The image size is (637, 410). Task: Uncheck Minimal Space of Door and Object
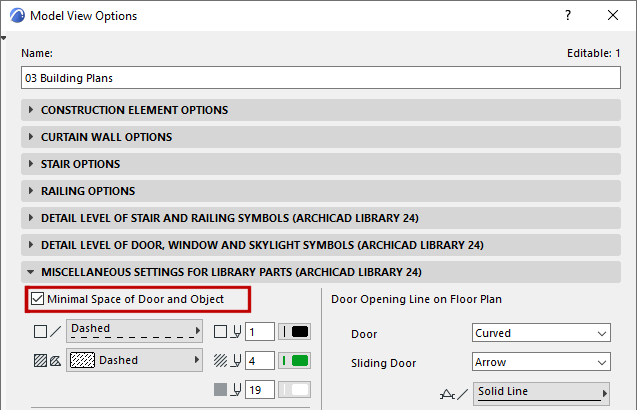pyautogui.click(x=37, y=299)
